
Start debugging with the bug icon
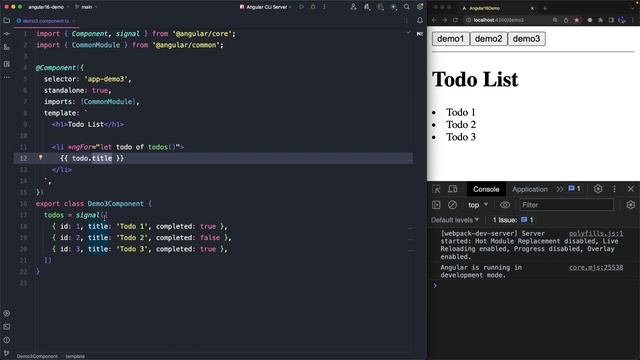[313, 7]
